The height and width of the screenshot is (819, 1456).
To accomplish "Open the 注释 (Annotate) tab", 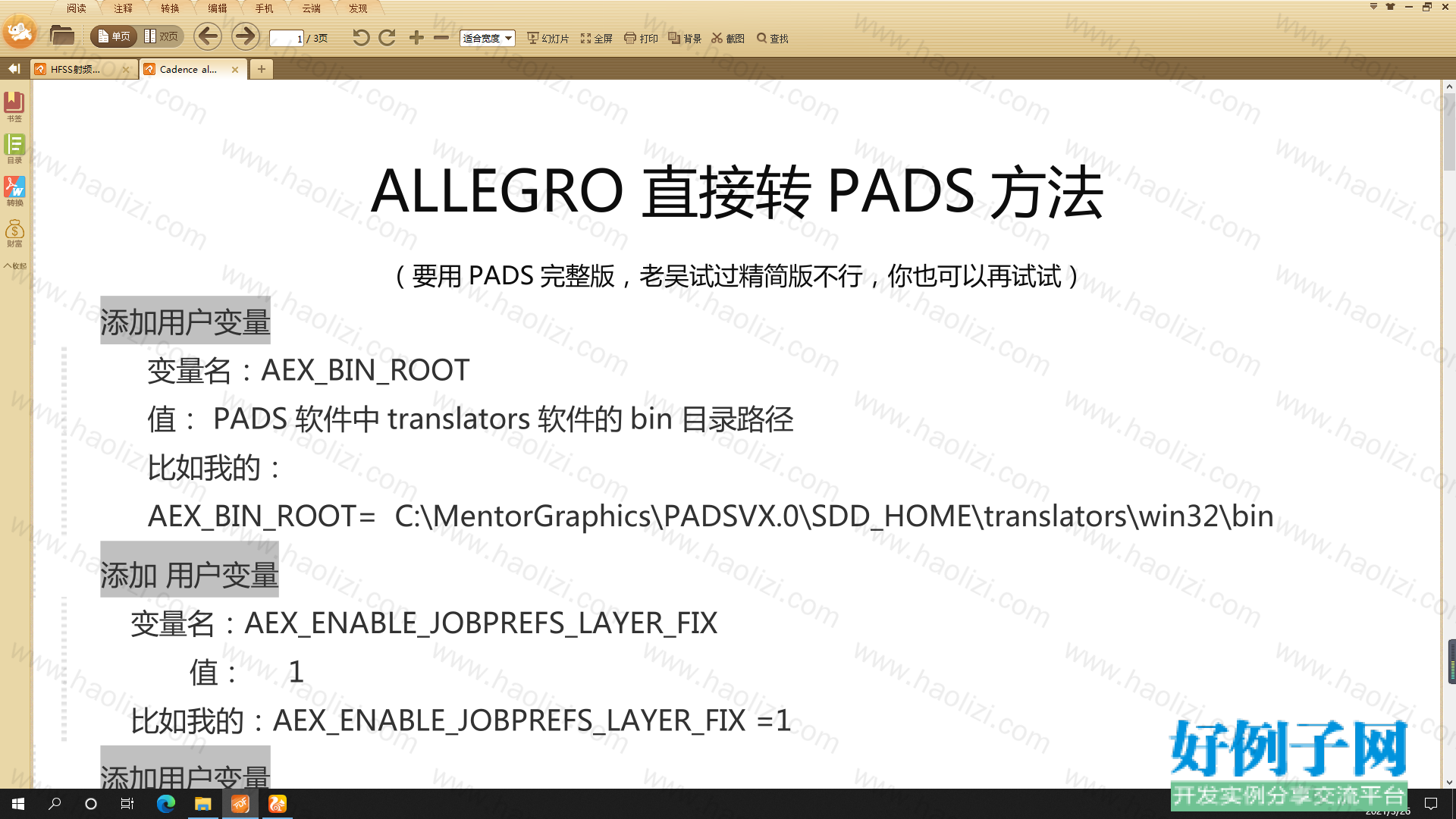I will pyautogui.click(x=123, y=8).
